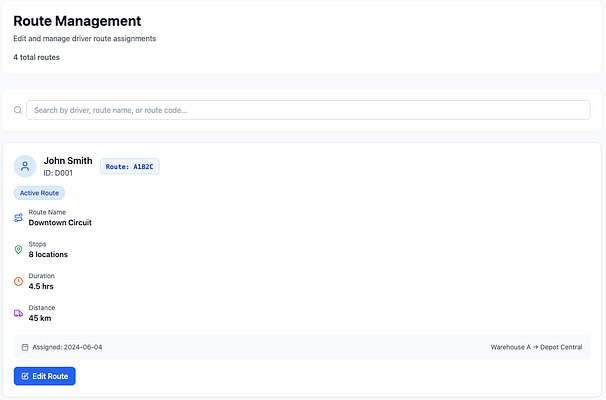The image size is (606, 400).
Task: Select the Downtown Circuit route name
Action: tap(60, 223)
